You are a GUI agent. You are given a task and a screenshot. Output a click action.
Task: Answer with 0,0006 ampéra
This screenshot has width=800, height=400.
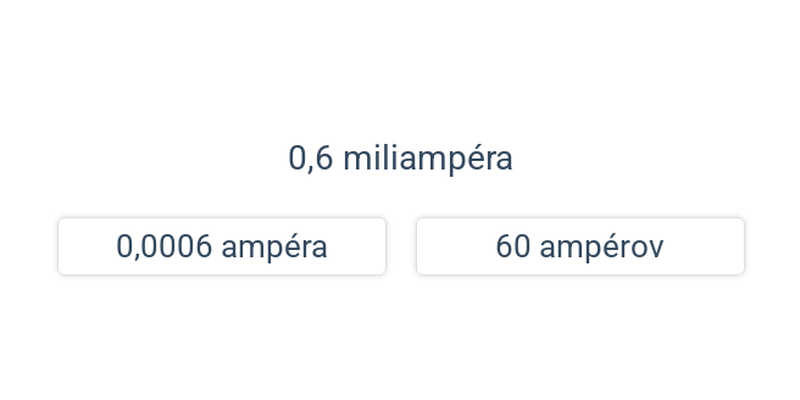click(x=222, y=246)
